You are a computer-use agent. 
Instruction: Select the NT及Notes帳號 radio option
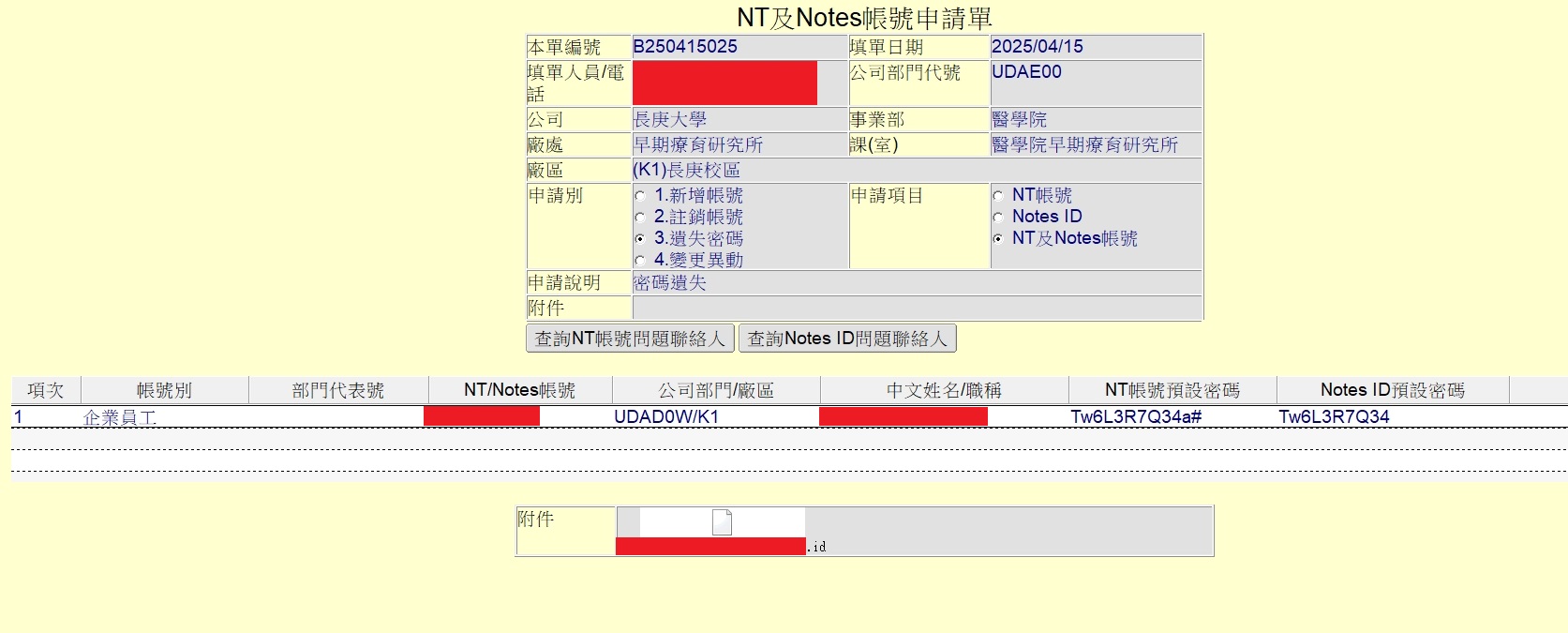tap(998, 239)
